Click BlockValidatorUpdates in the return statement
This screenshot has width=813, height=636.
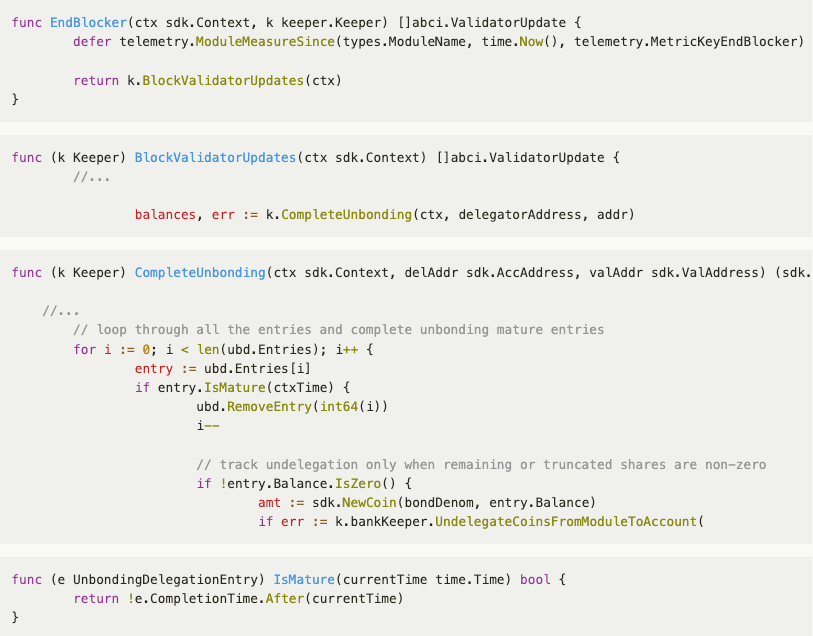[x=223, y=81]
